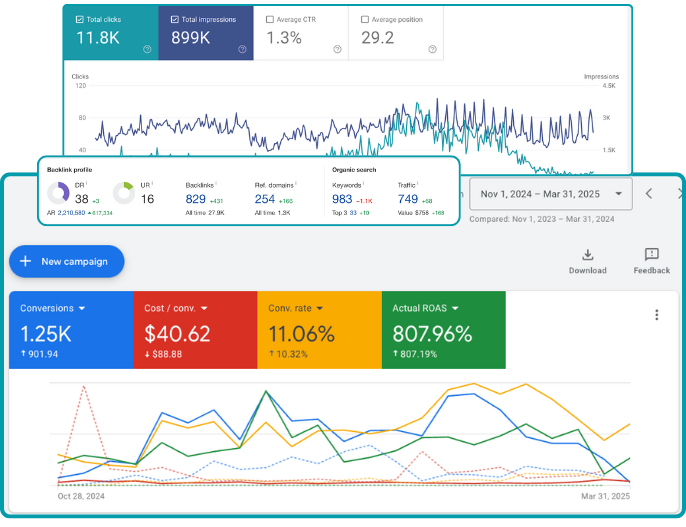Click info icon next to Keywords label
This screenshot has width=686, height=527.
click(x=364, y=184)
